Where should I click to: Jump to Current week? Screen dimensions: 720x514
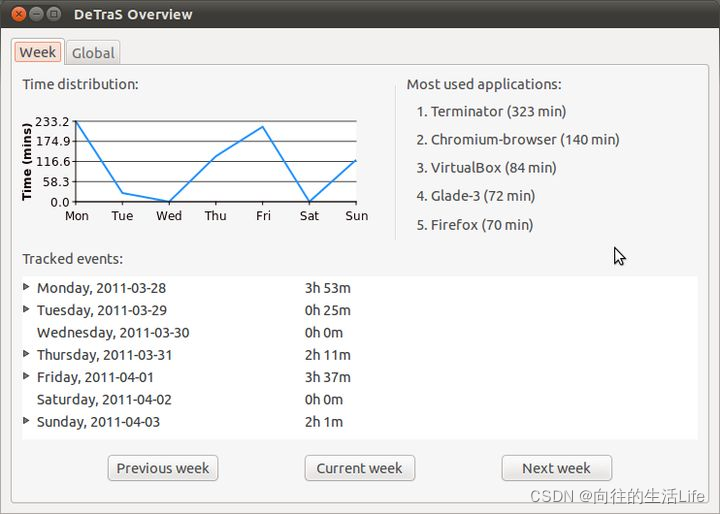click(x=360, y=468)
